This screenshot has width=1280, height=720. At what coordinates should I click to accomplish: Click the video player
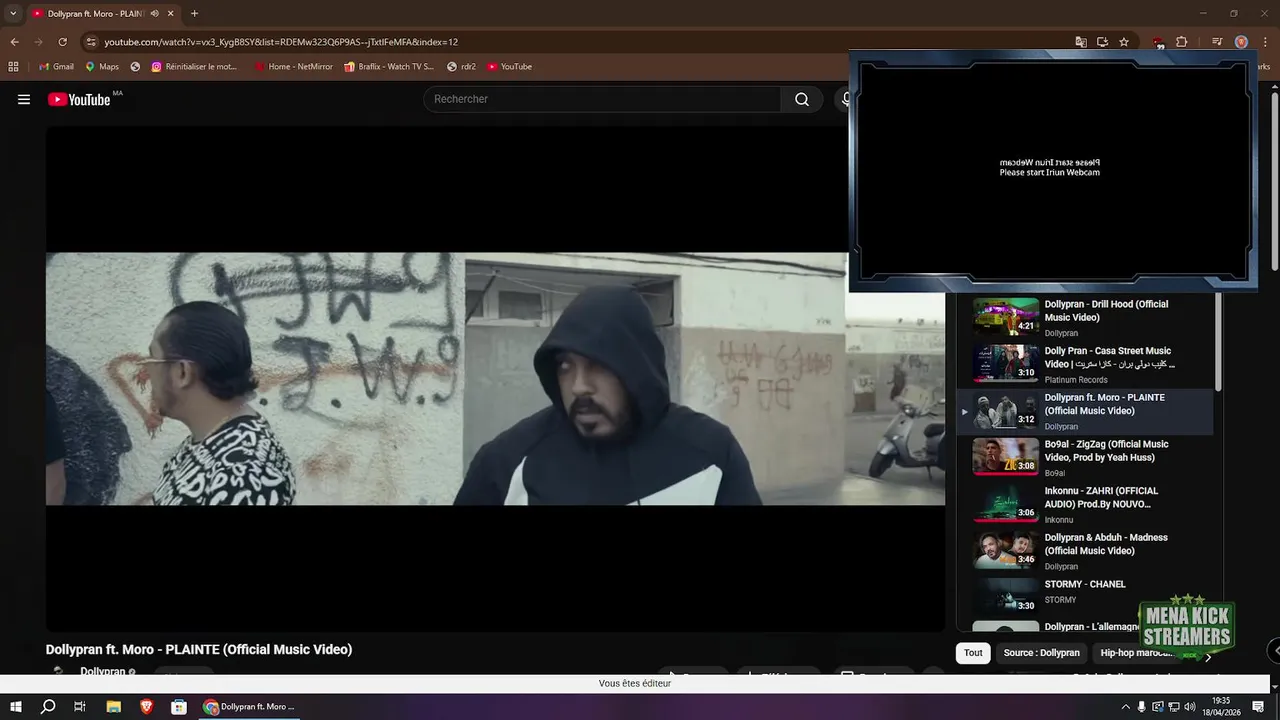click(495, 378)
